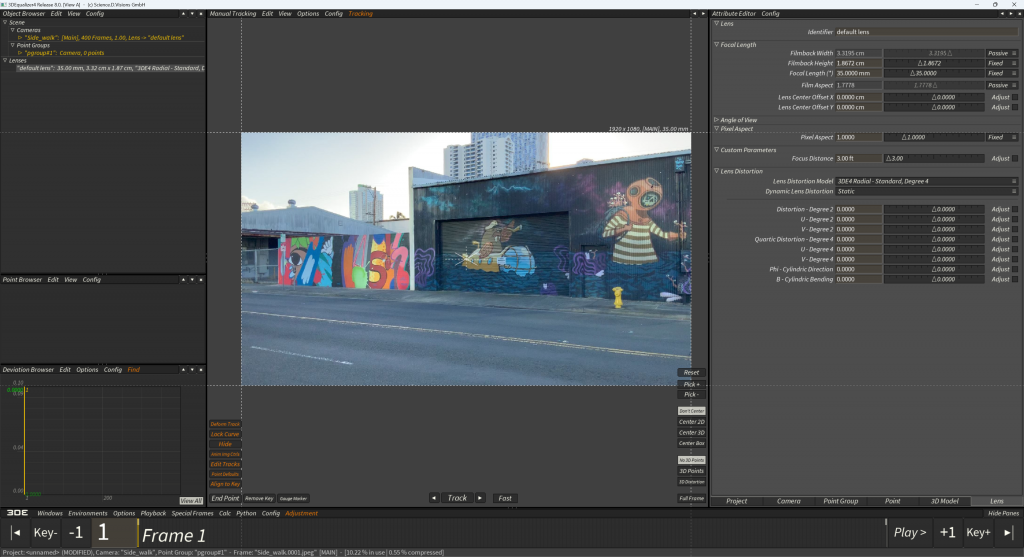Viewport: 1024px width, 557px height.
Task: Enable Adjust checkbox for Focus Distance
Action: click(x=1014, y=158)
